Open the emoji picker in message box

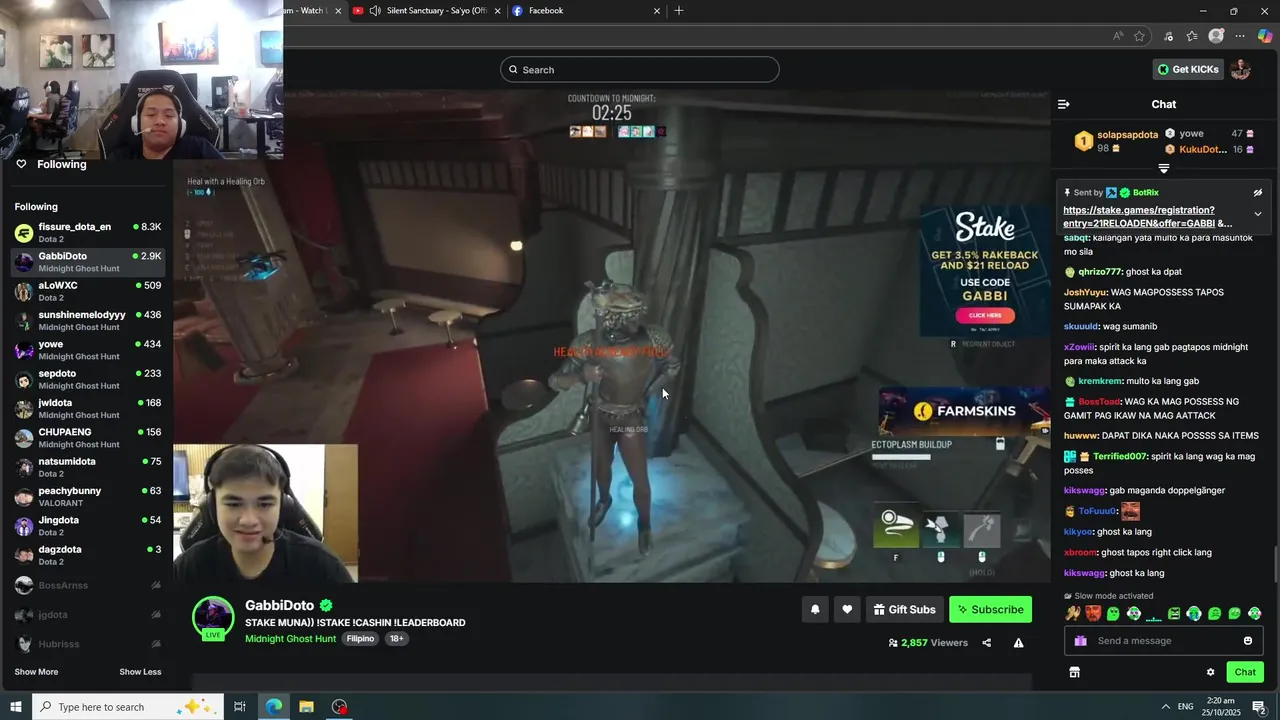tap(1247, 641)
